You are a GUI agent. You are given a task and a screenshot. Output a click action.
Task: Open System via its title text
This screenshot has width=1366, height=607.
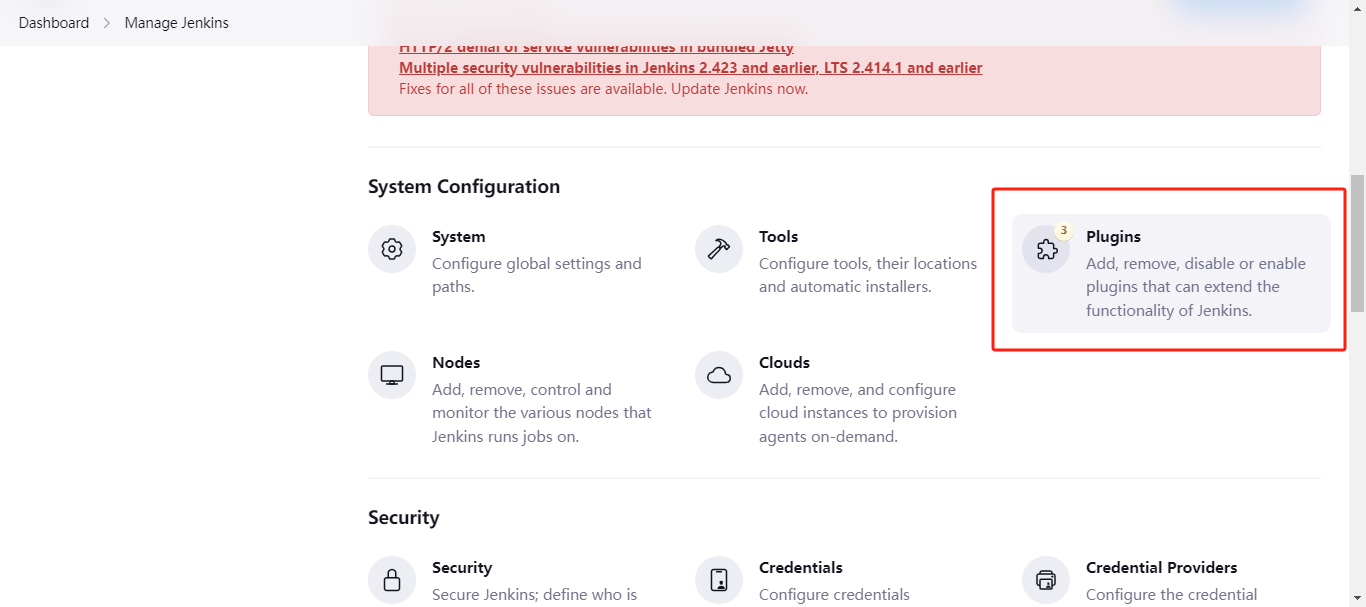coord(458,237)
